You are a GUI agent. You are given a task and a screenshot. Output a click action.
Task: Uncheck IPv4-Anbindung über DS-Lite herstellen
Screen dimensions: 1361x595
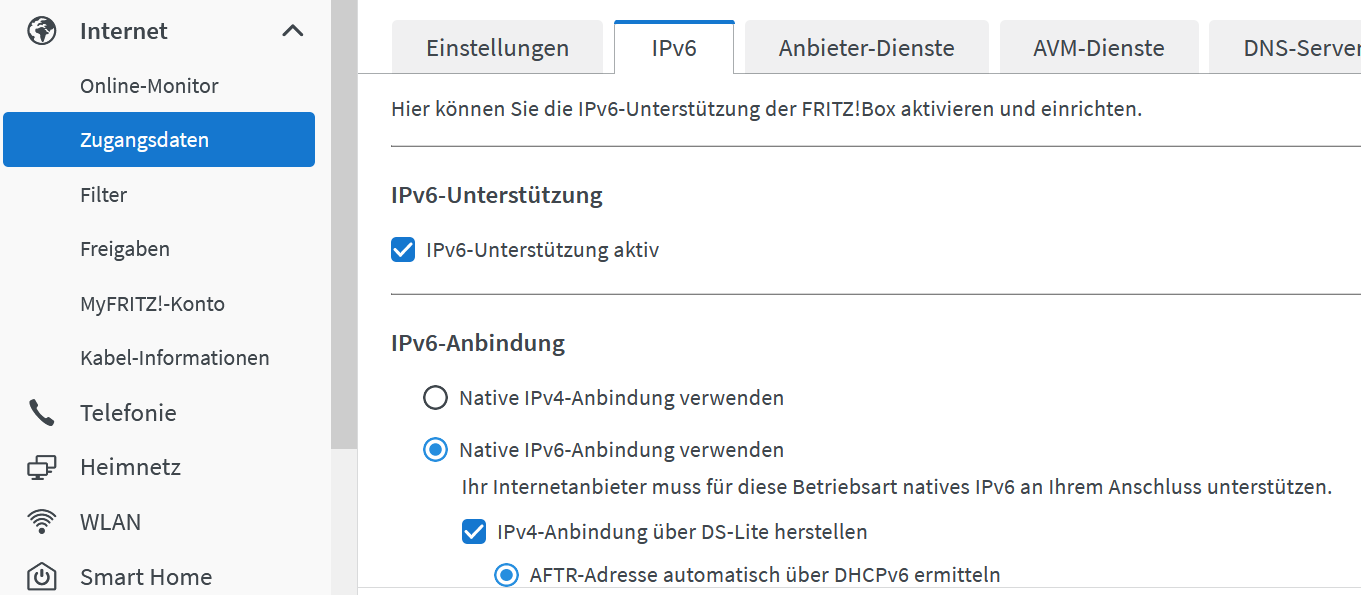point(474,532)
